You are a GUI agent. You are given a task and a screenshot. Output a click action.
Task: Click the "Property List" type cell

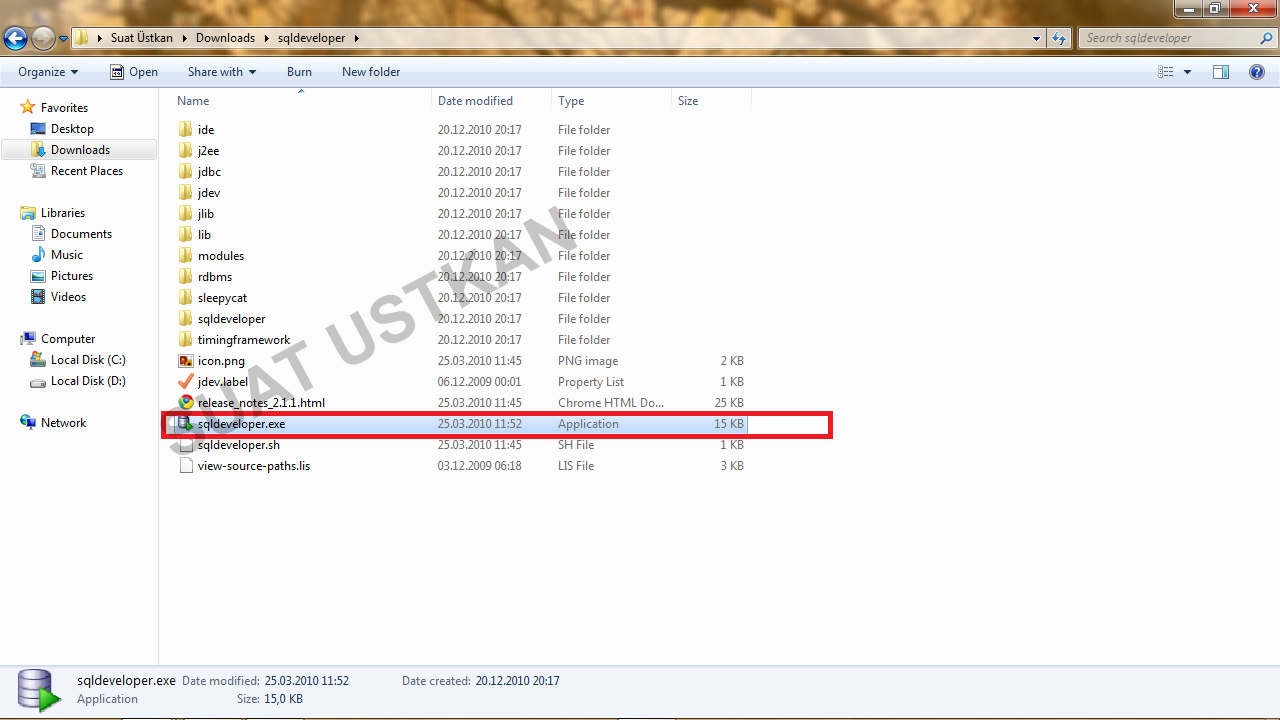click(591, 382)
